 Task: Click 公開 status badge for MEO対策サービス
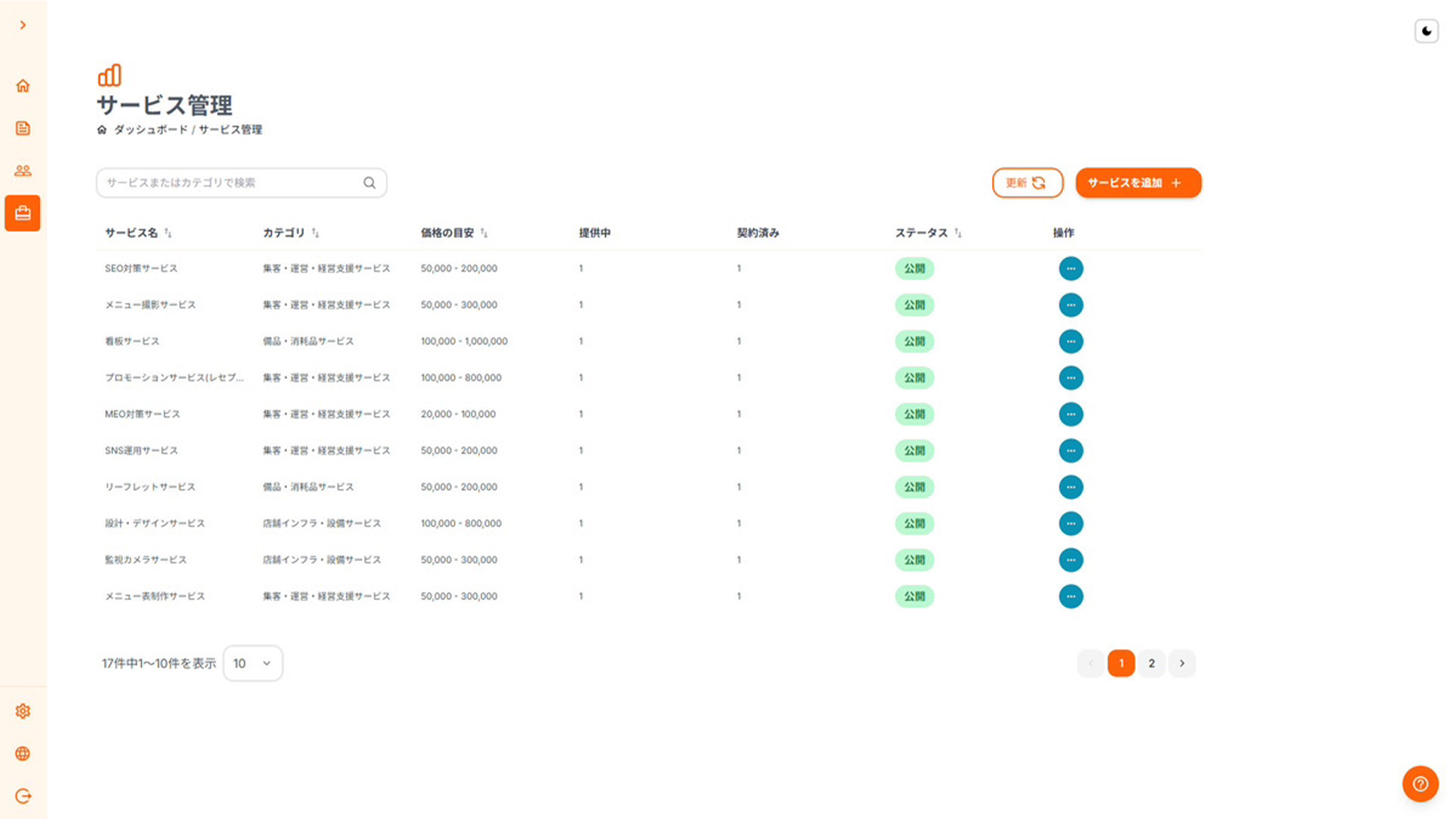(915, 414)
